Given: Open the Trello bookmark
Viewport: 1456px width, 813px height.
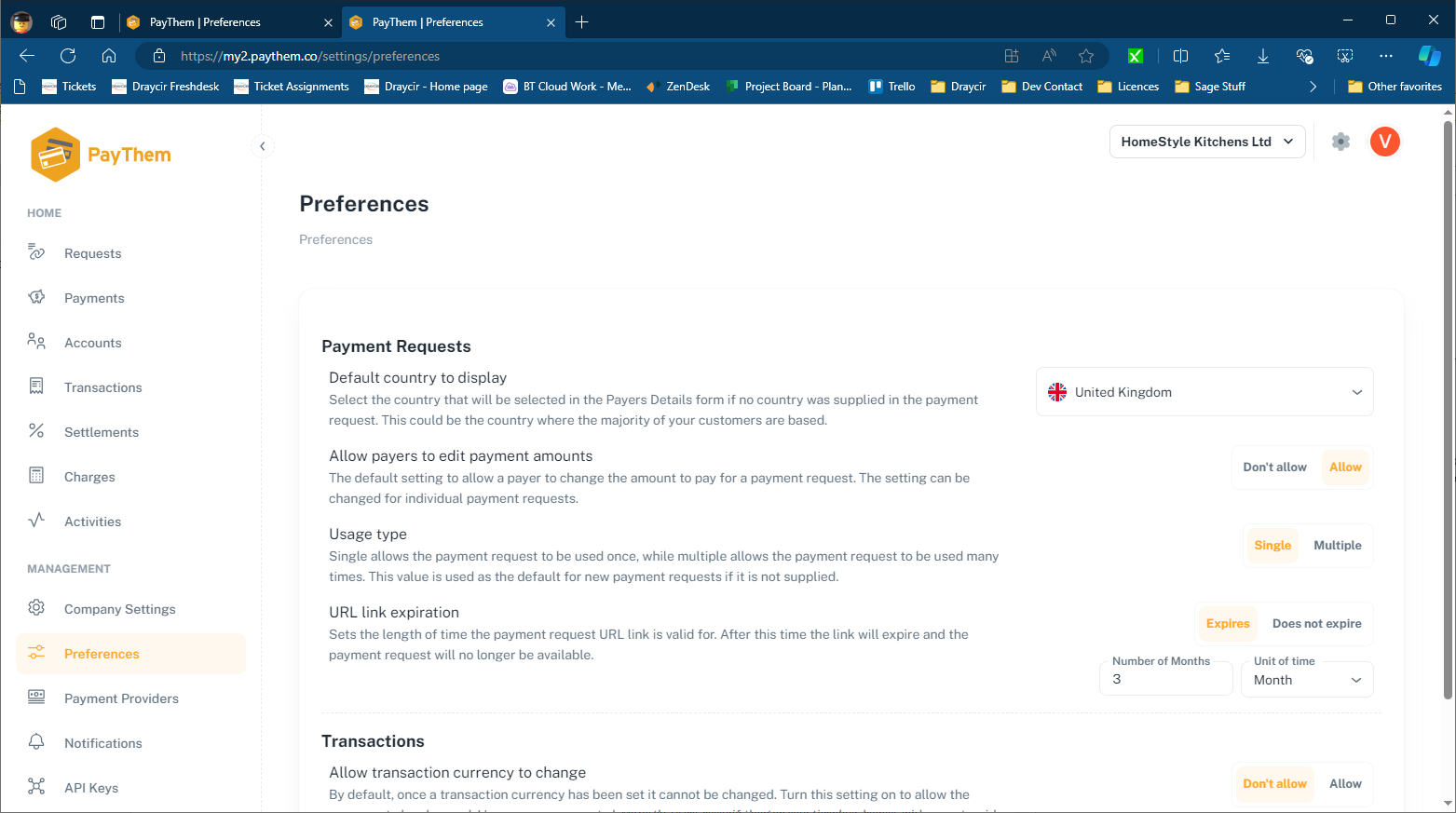Looking at the screenshot, I should coord(891,87).
